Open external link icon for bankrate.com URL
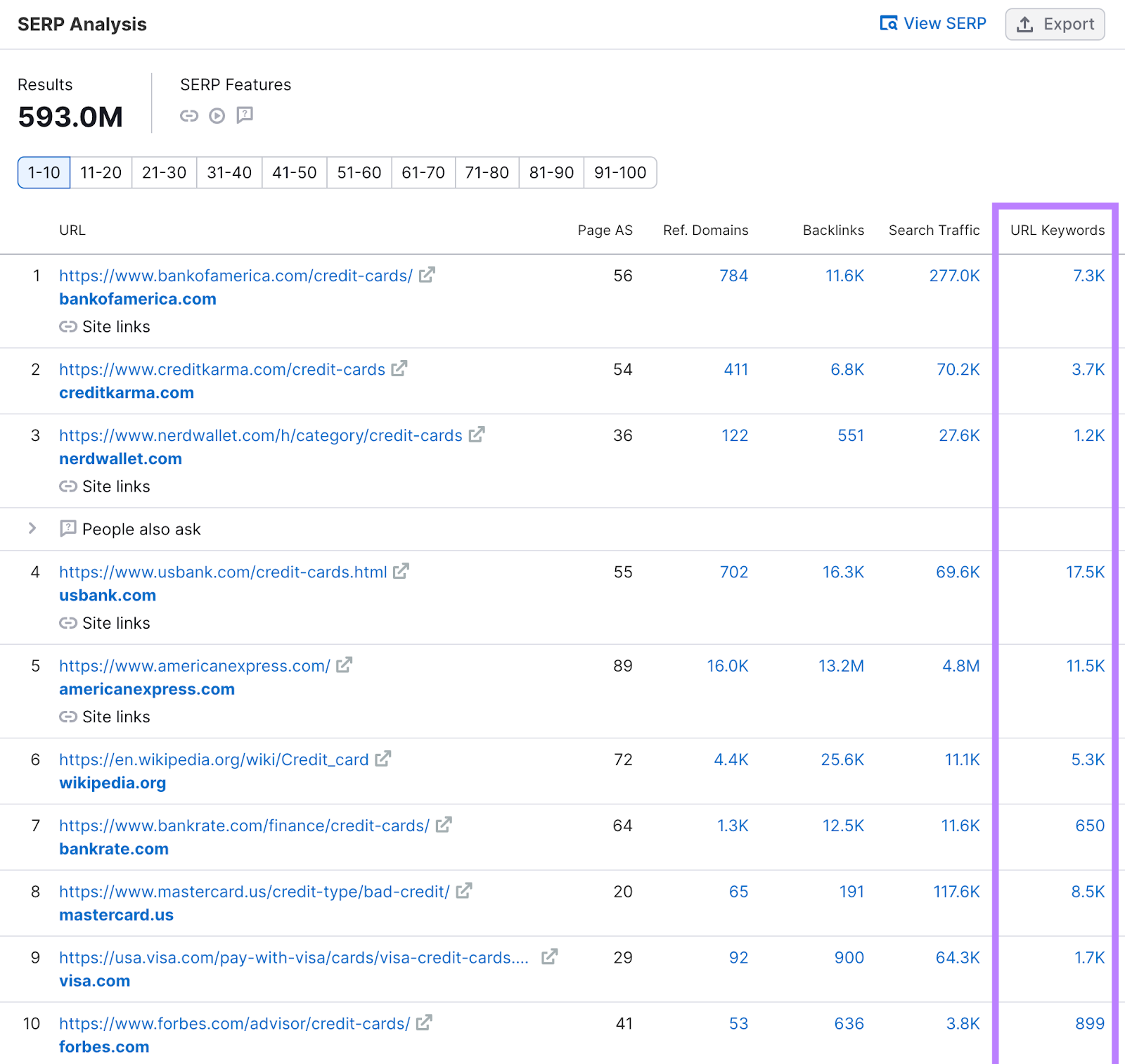 [444, 824]
